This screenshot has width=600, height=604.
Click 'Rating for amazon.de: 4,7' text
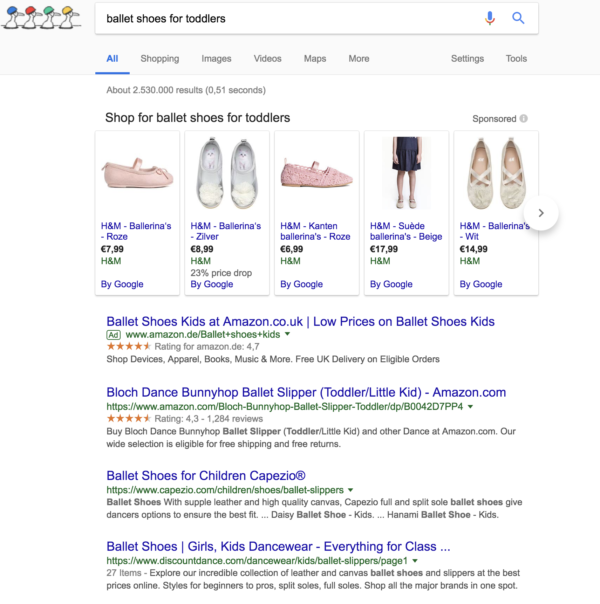(x=207, y=347)
